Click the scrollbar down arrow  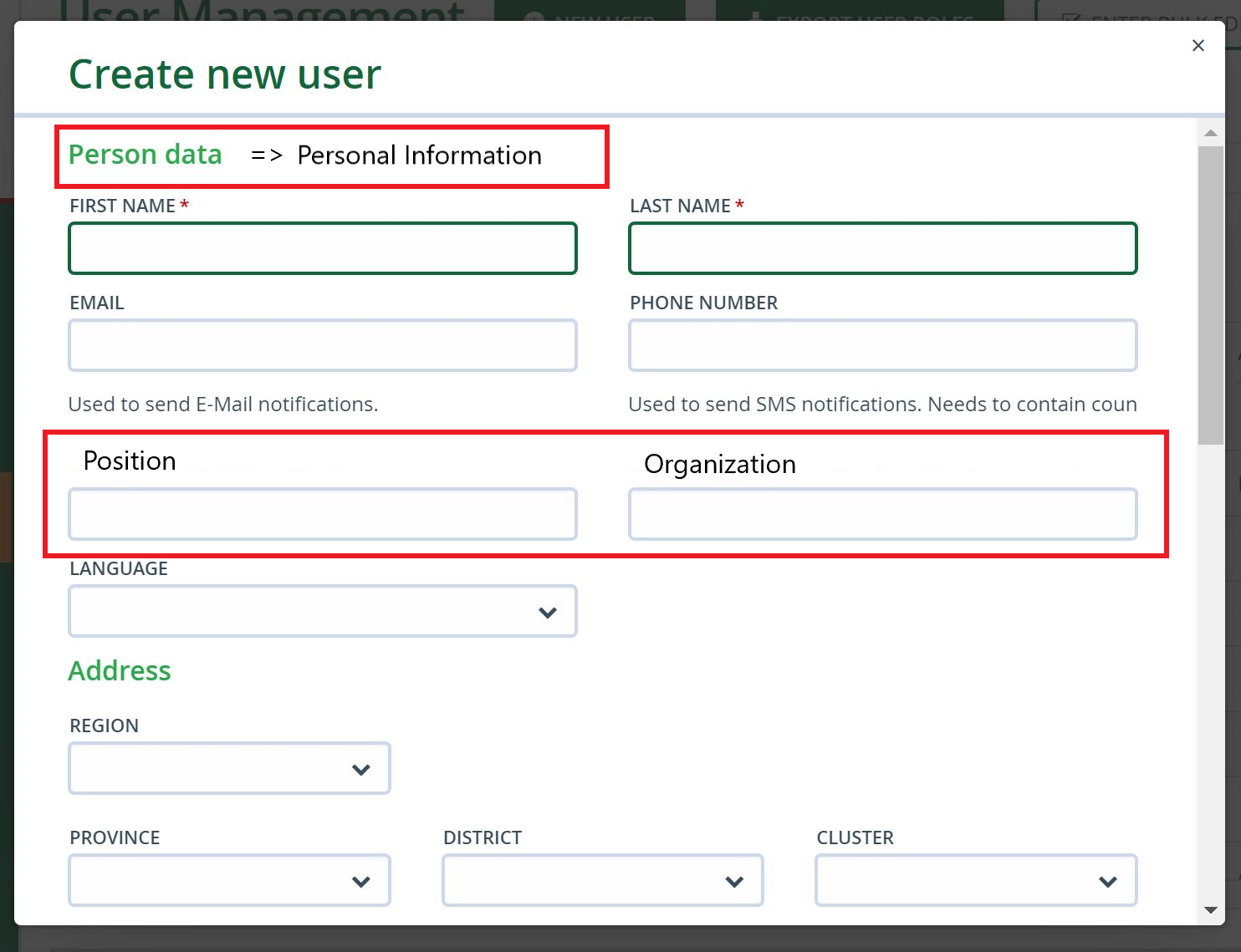(x=1211, y=909)
